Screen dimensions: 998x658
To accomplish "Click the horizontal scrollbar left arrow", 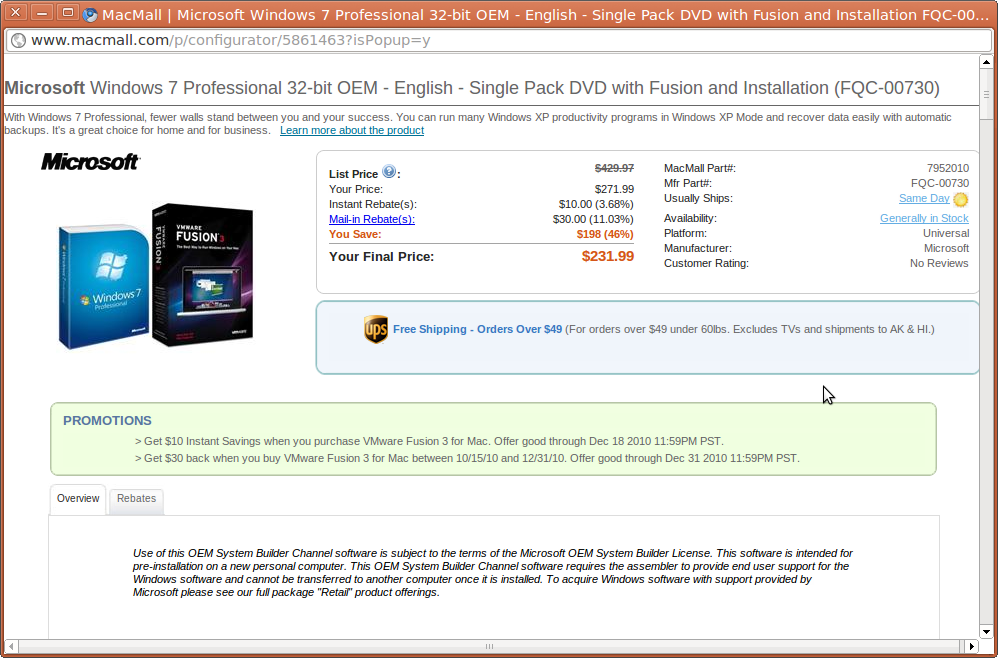I will point(11,647).
